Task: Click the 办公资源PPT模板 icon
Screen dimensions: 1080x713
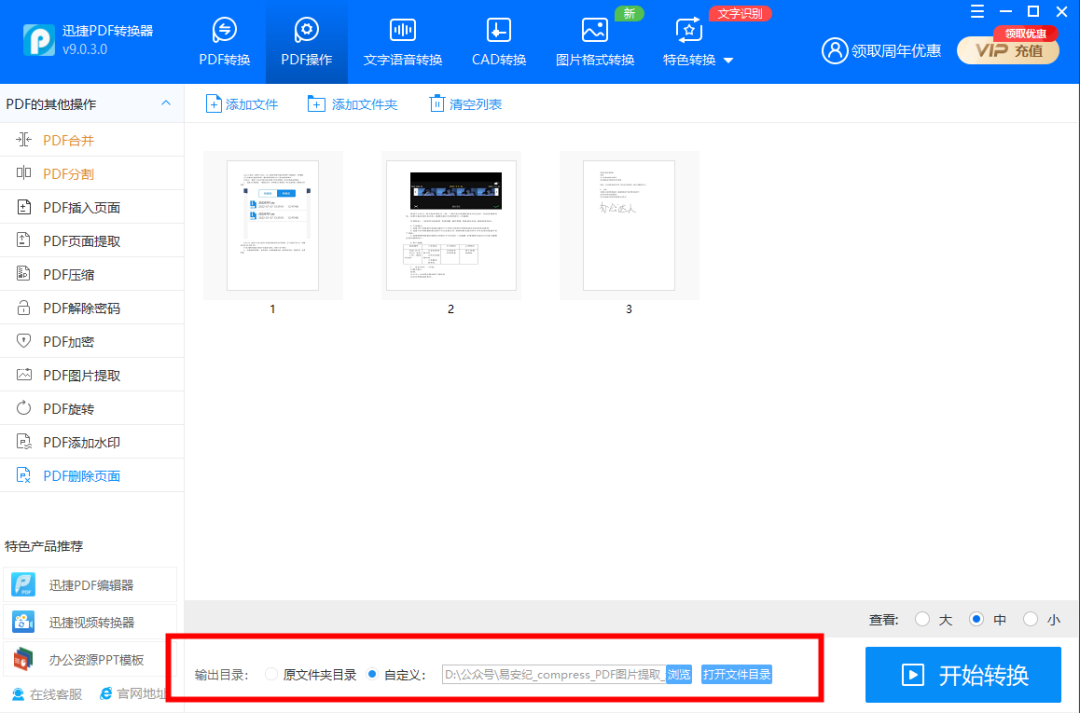Action: (23, 659)
